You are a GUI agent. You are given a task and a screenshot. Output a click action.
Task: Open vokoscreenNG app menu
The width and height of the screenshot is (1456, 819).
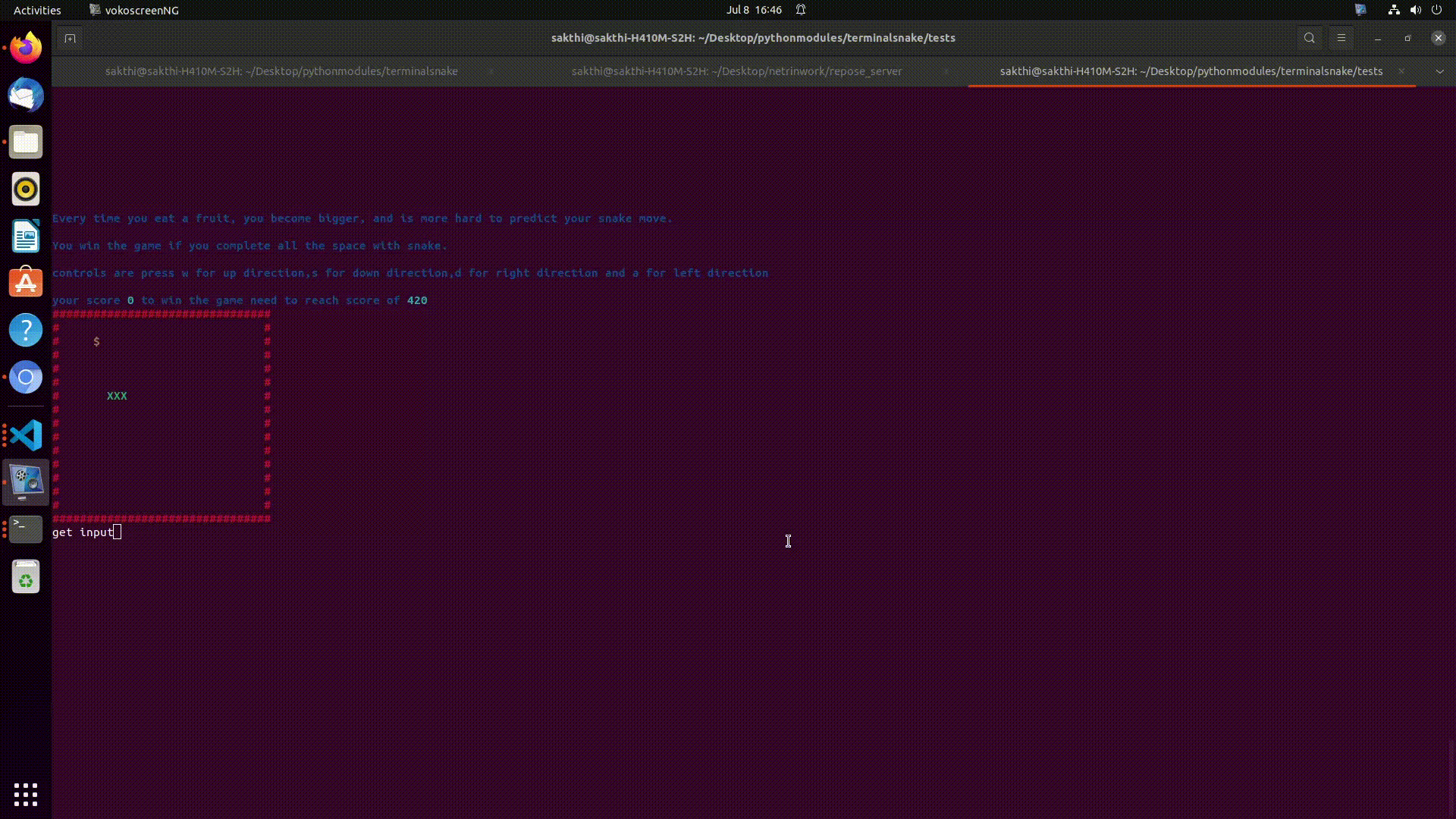coord(134,10)
